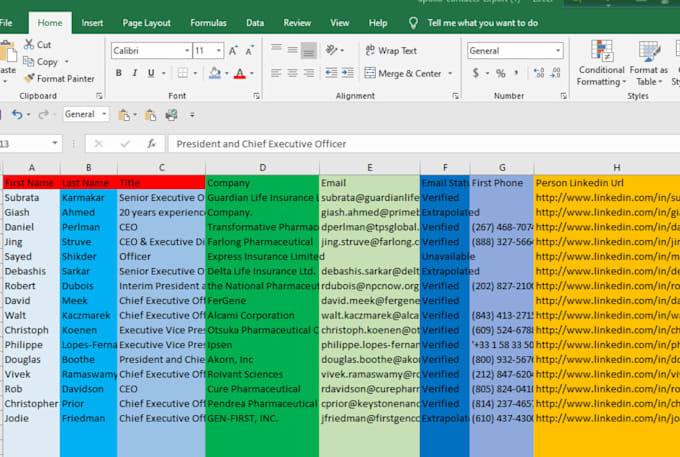
Task: Open the Home tab
Action: click(50, 23)
